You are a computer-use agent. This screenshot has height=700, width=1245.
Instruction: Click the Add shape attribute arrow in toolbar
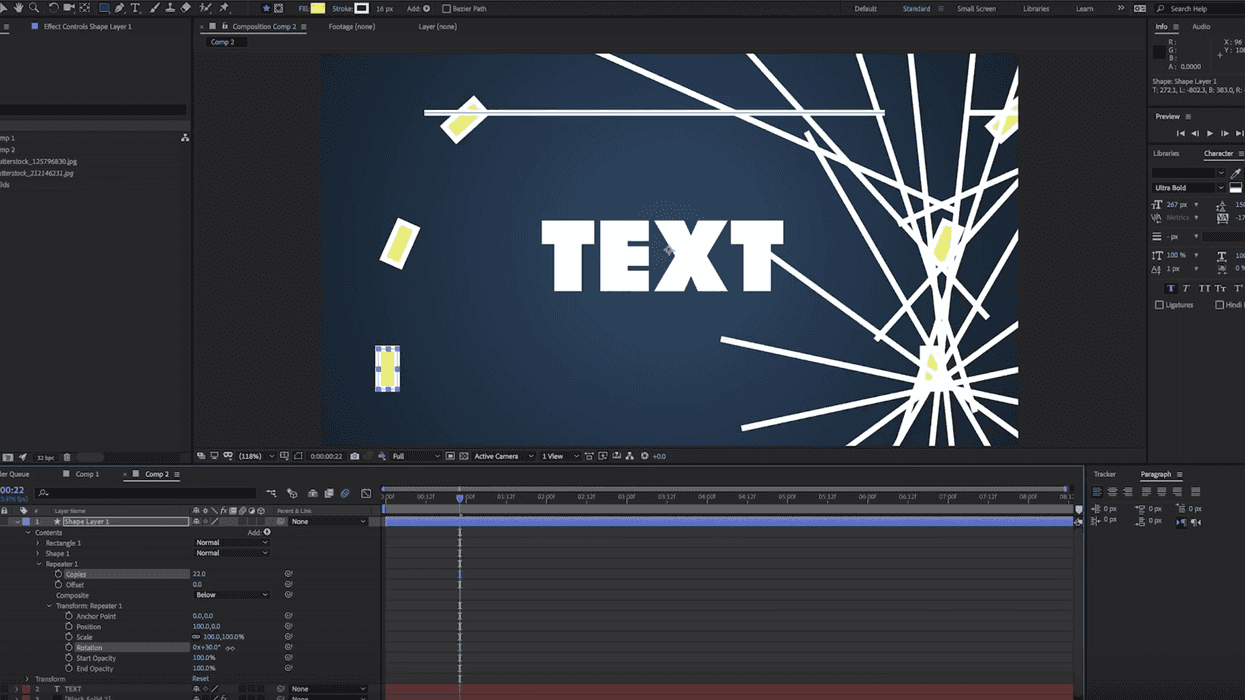pyautogui.click(x=427, y=9)
